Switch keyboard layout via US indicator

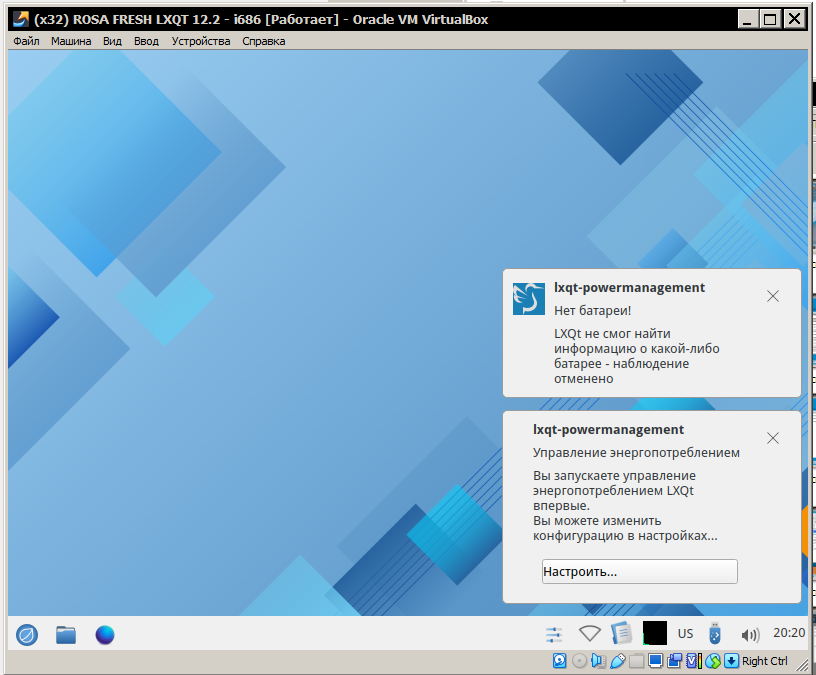pyautogui.click(x=685, y=633)
